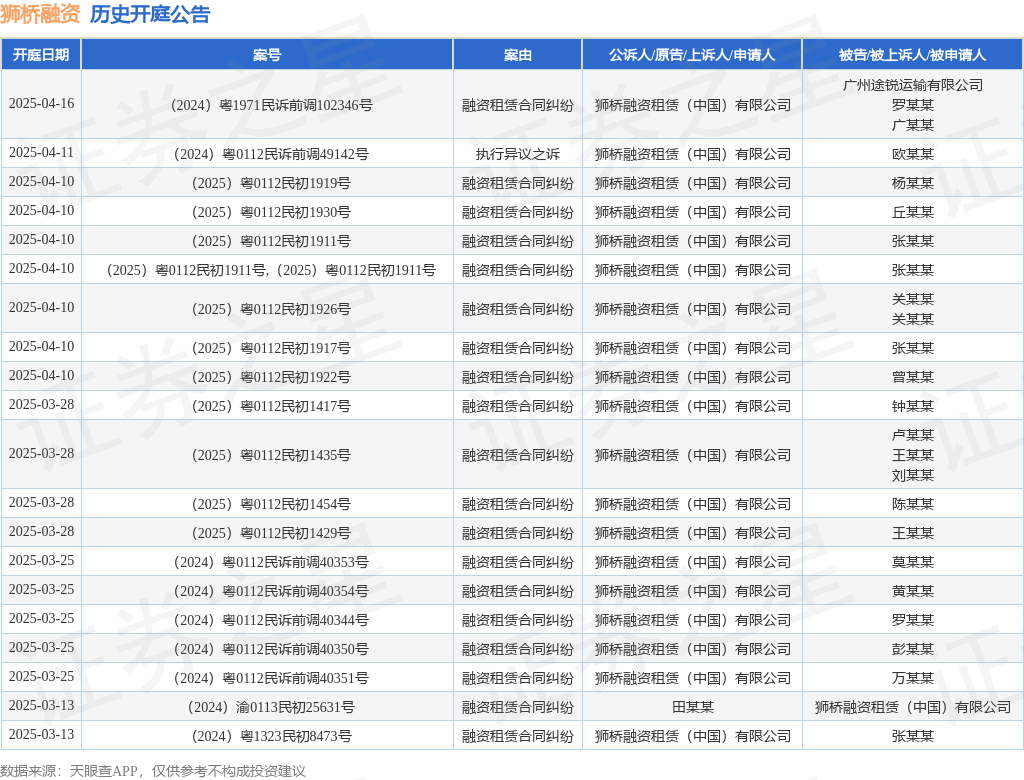Click plaintiff 田某某

[693, 707]
